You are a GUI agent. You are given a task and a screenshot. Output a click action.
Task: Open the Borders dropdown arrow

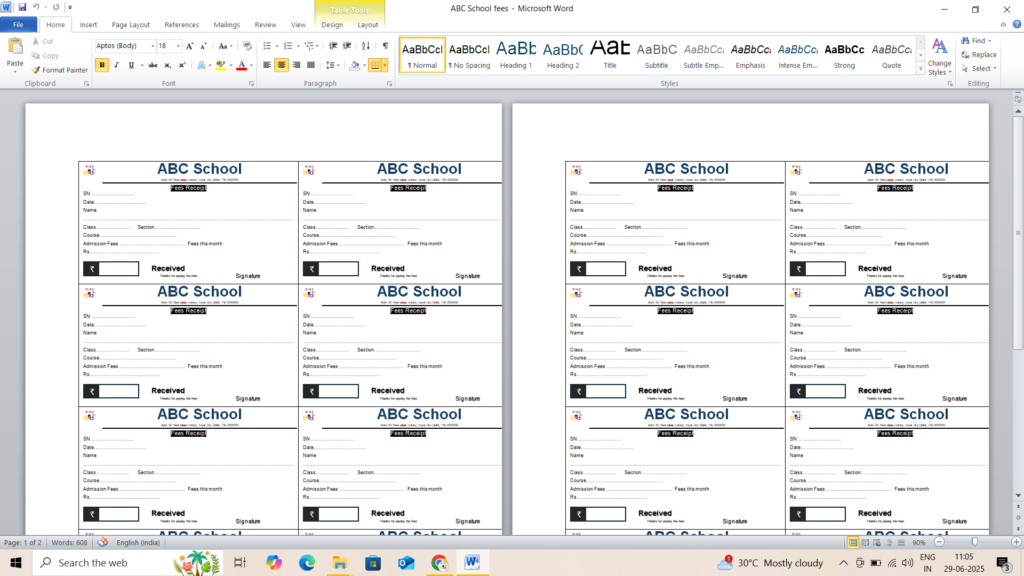385,65
